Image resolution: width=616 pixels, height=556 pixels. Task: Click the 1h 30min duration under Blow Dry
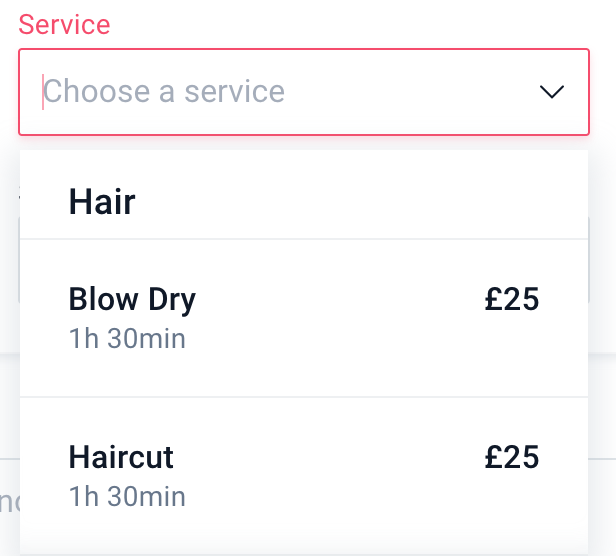point(127,339)
